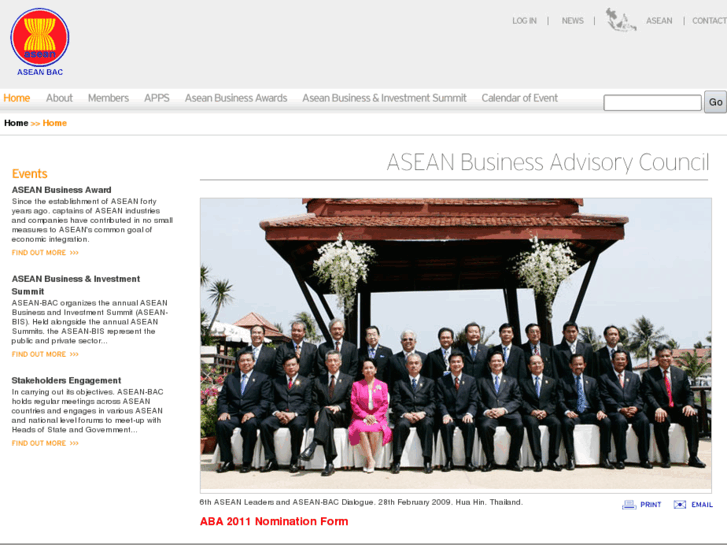Image resolution: width=727 pixels, height=545 pixels.
Task: Focus the search input field
Action: click(652, 103)
